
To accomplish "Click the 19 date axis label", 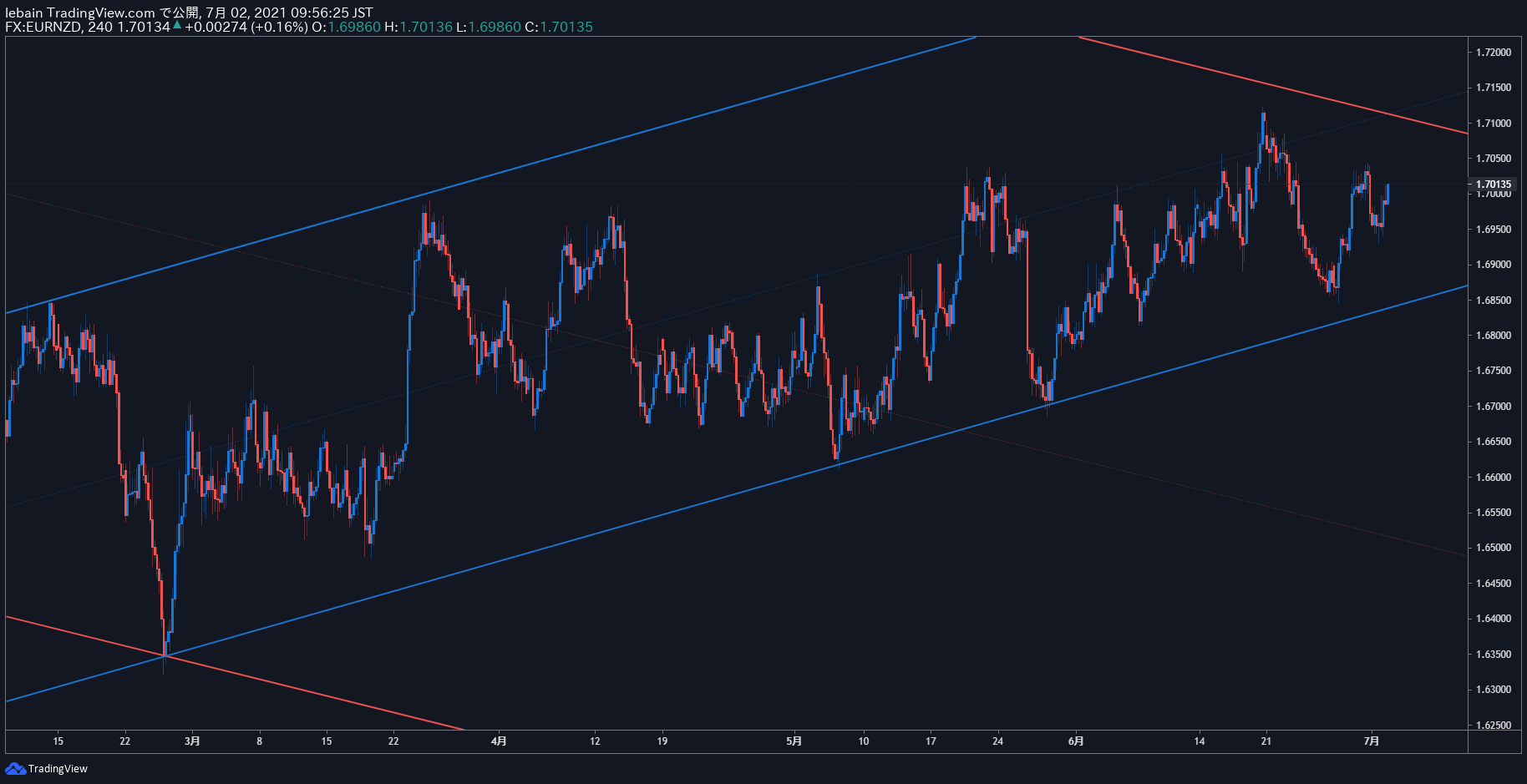I will tap(662, 741).
